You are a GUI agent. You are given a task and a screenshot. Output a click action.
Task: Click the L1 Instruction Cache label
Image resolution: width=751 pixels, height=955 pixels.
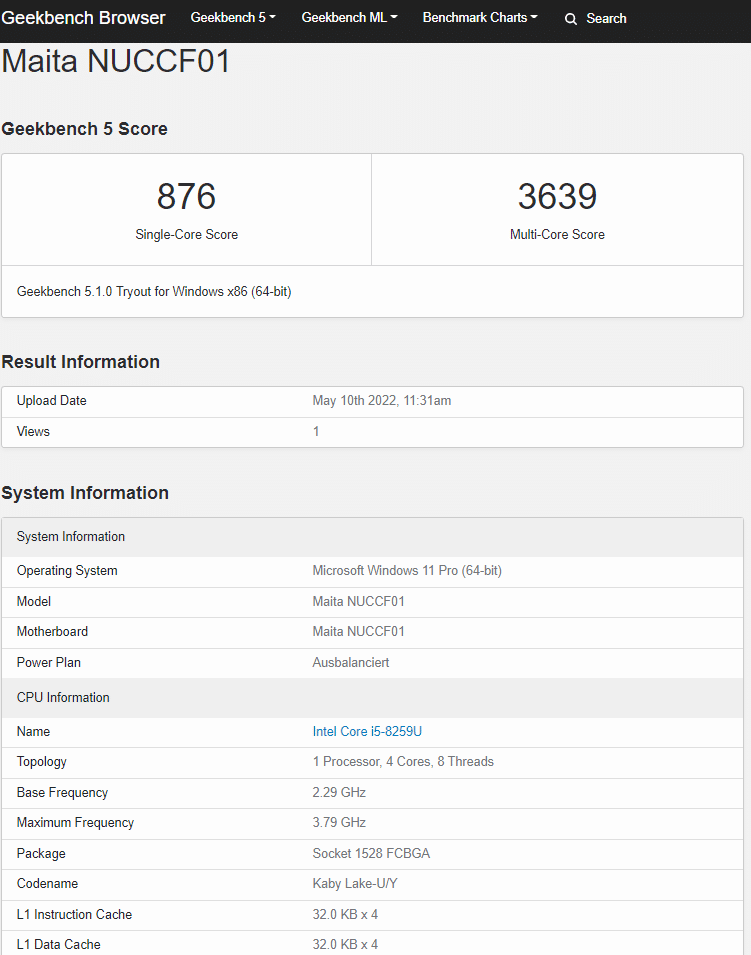click(x=74, y=915)
